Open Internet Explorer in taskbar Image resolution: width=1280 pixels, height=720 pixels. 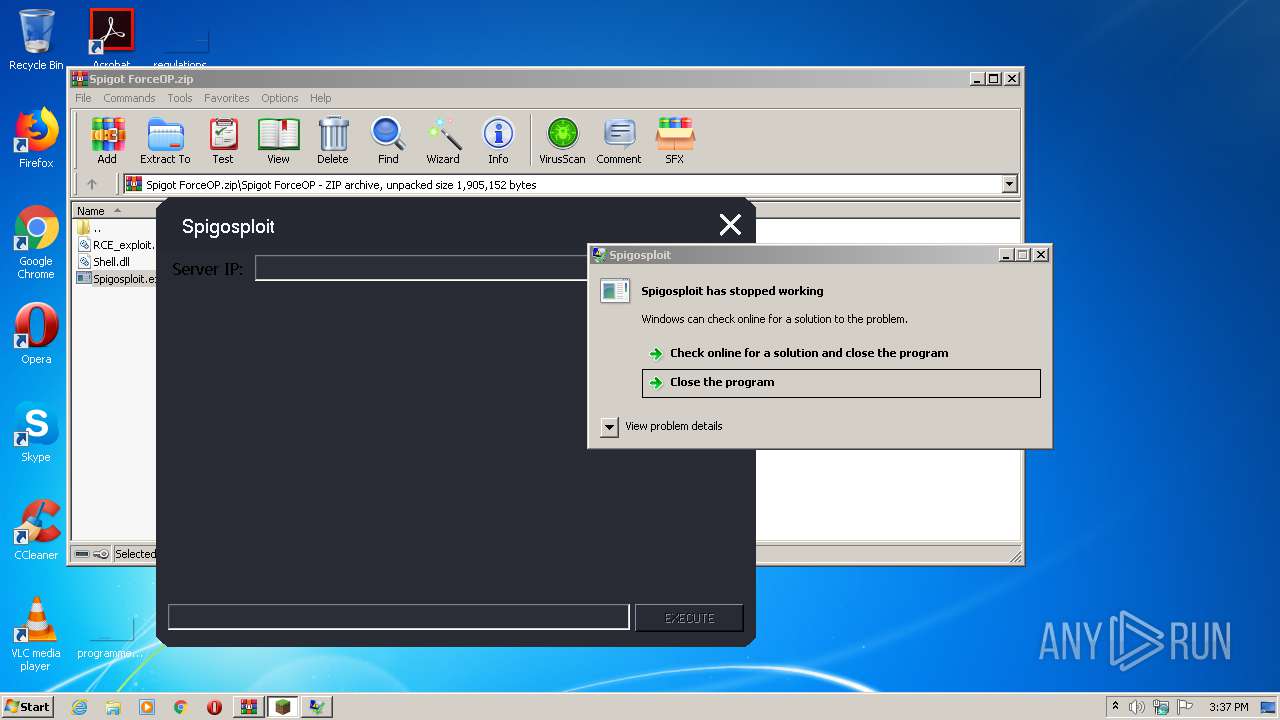[x=79, y=707]
